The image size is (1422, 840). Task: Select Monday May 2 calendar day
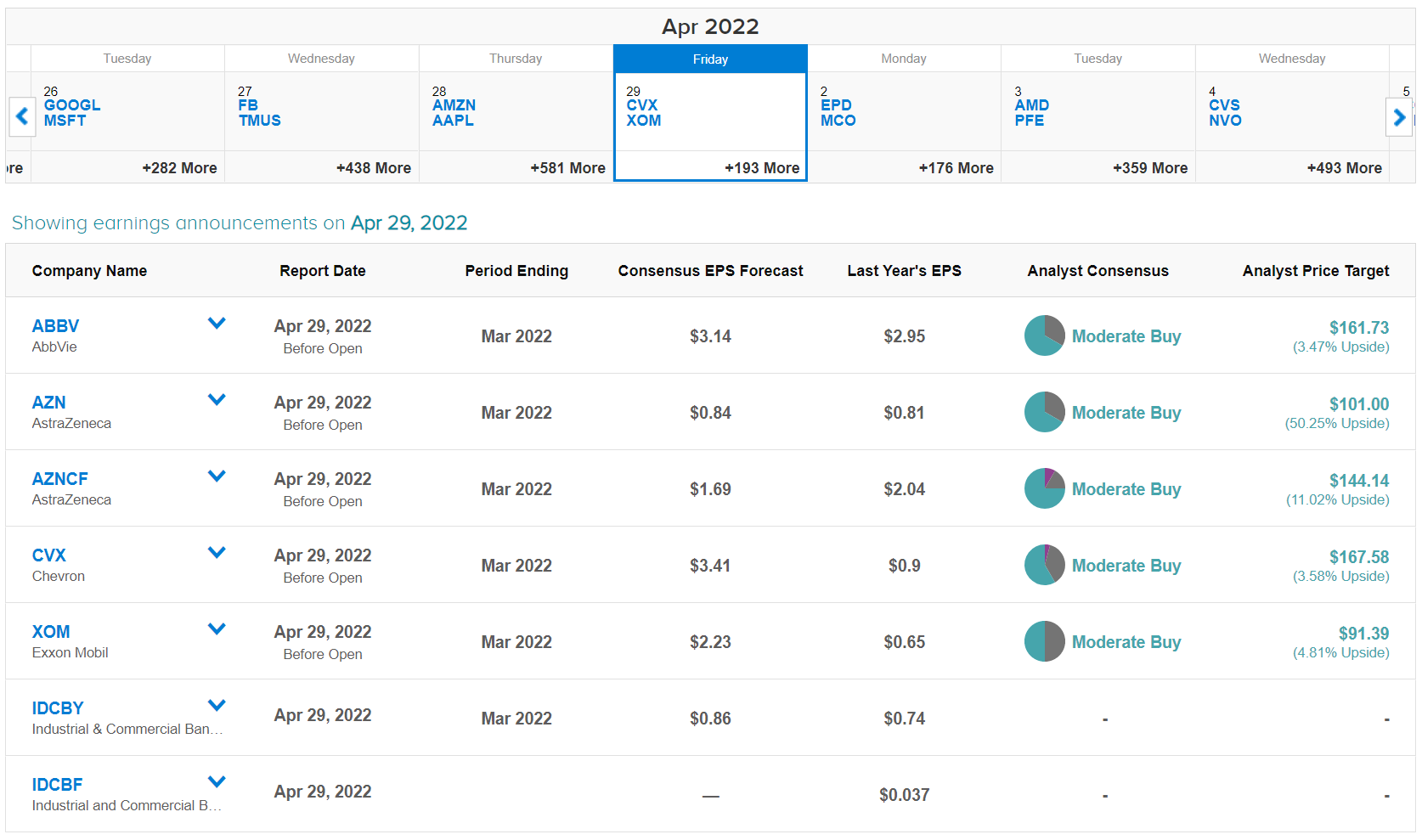[x=905, y=113]
